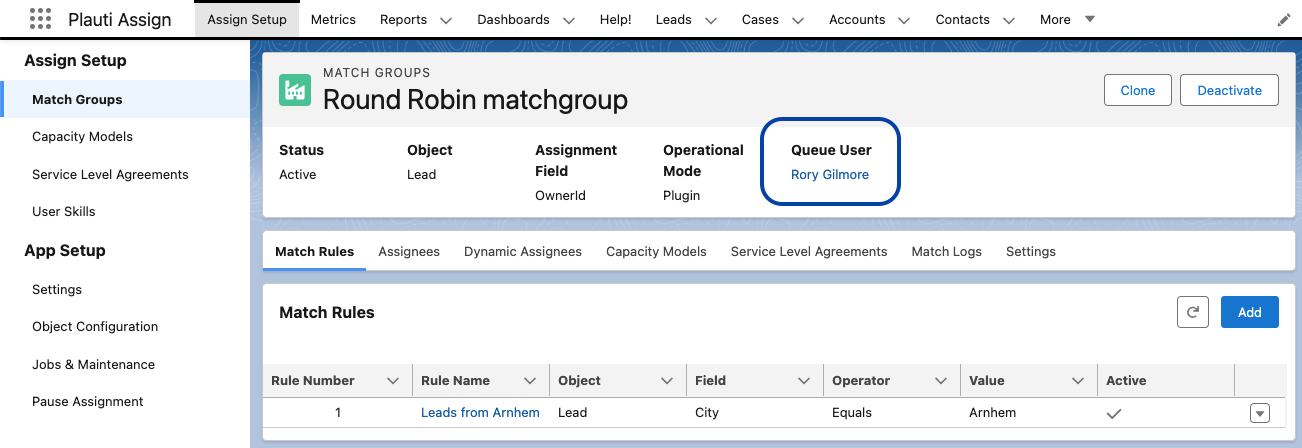
Task: Select Match Groups in sidebar
Action: 125,100
